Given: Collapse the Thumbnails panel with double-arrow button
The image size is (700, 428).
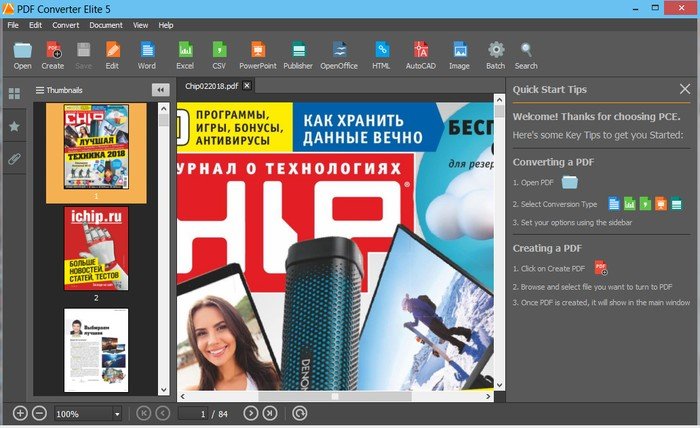Looking at the screenshot, I should [160, 90].
